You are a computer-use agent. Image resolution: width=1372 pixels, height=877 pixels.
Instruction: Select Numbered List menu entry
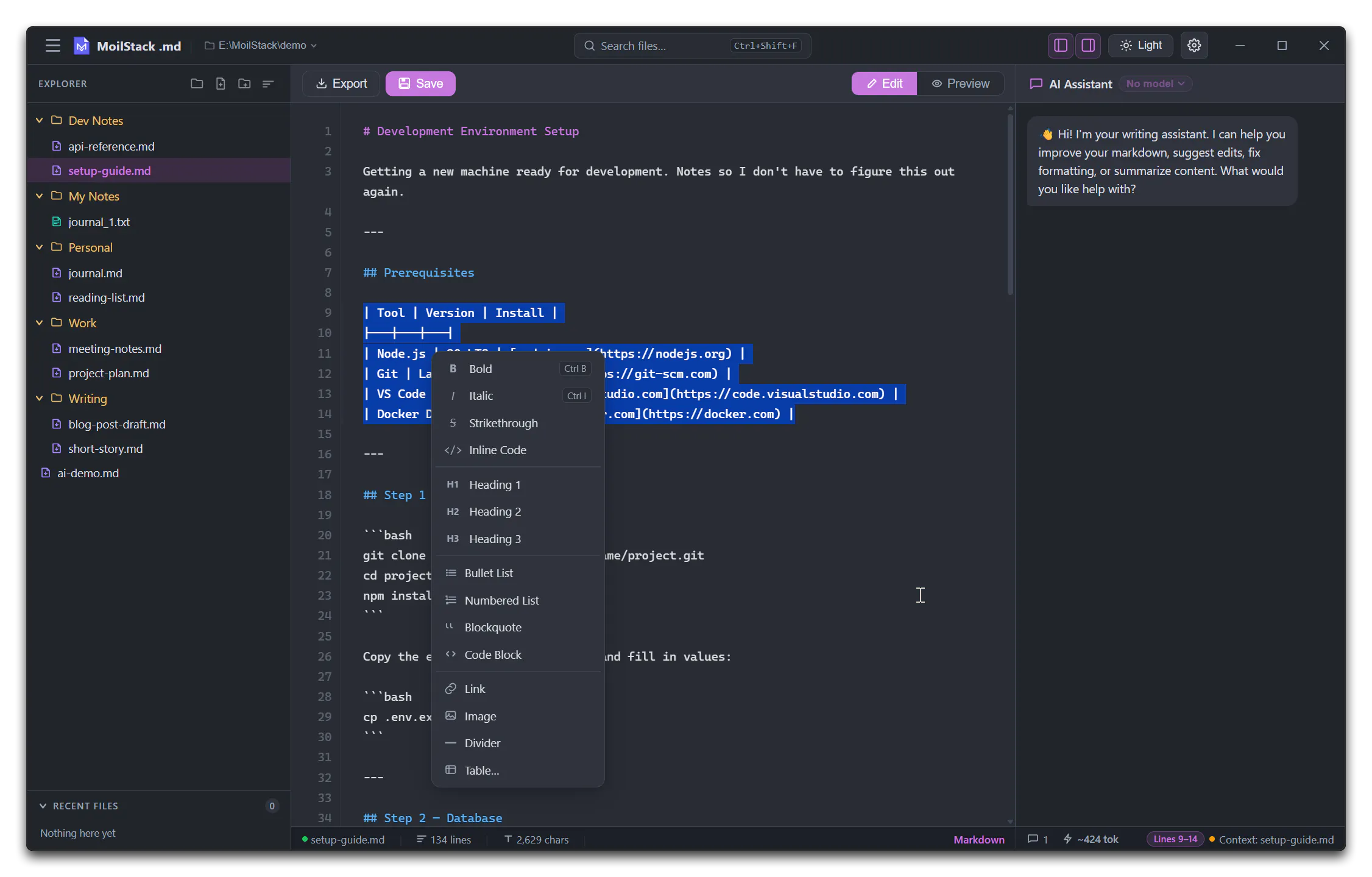518,600
